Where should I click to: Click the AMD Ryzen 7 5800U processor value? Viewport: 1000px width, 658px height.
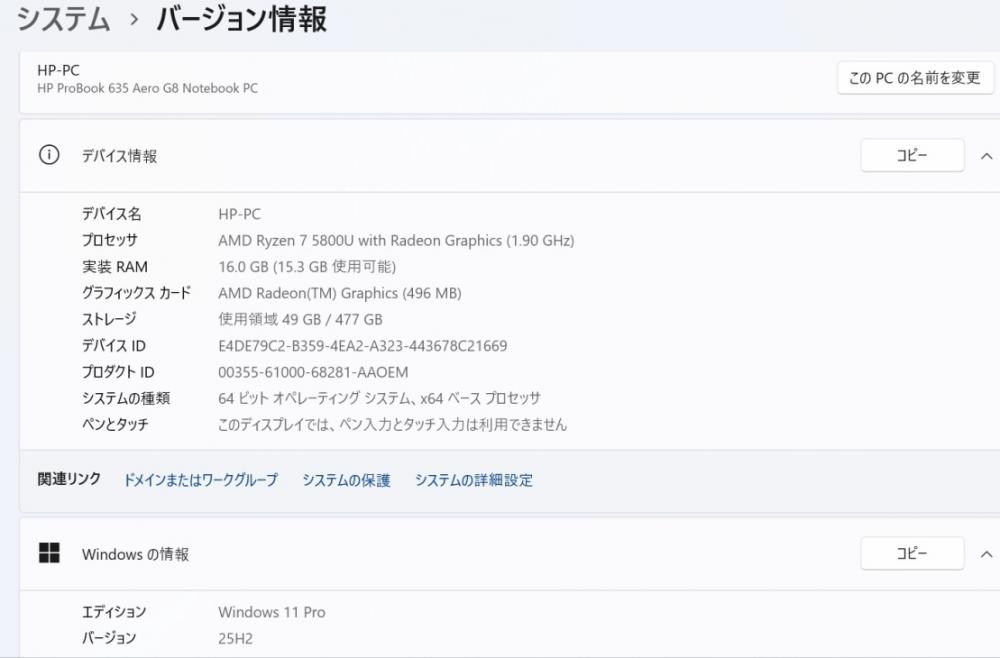pyautogui.click(x=396, y=240)
